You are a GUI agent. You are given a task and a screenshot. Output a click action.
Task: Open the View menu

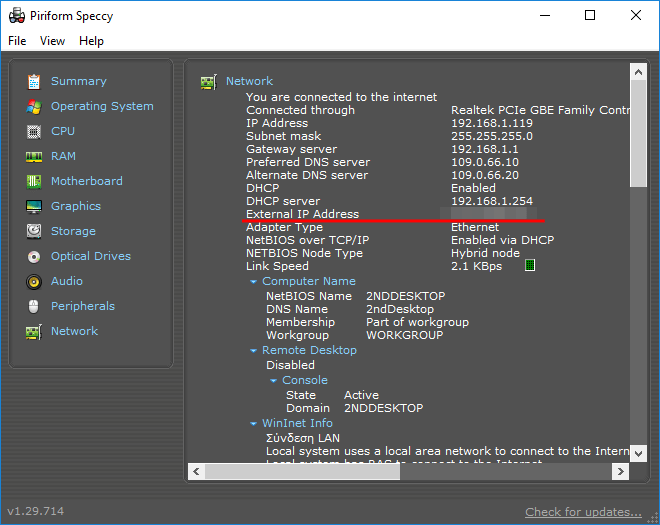pyautogui.click(x=52, y=41)
